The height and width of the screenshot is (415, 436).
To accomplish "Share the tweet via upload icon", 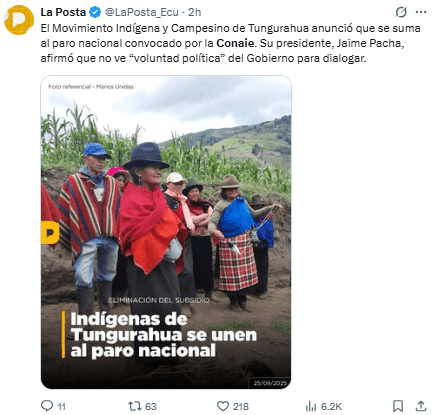I will click(x=421, y=406).
